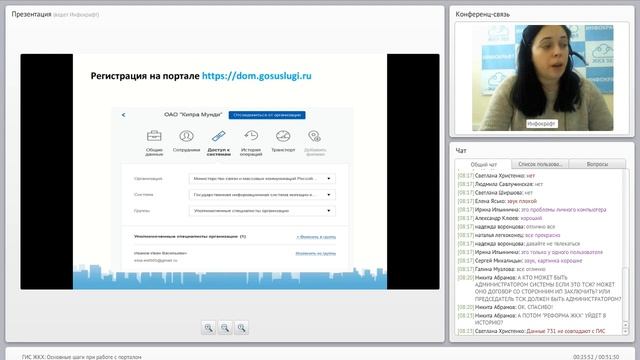The image size is (640, 360).
Task: Click the Светлана Ширшова: нет message
Action: 495,193
